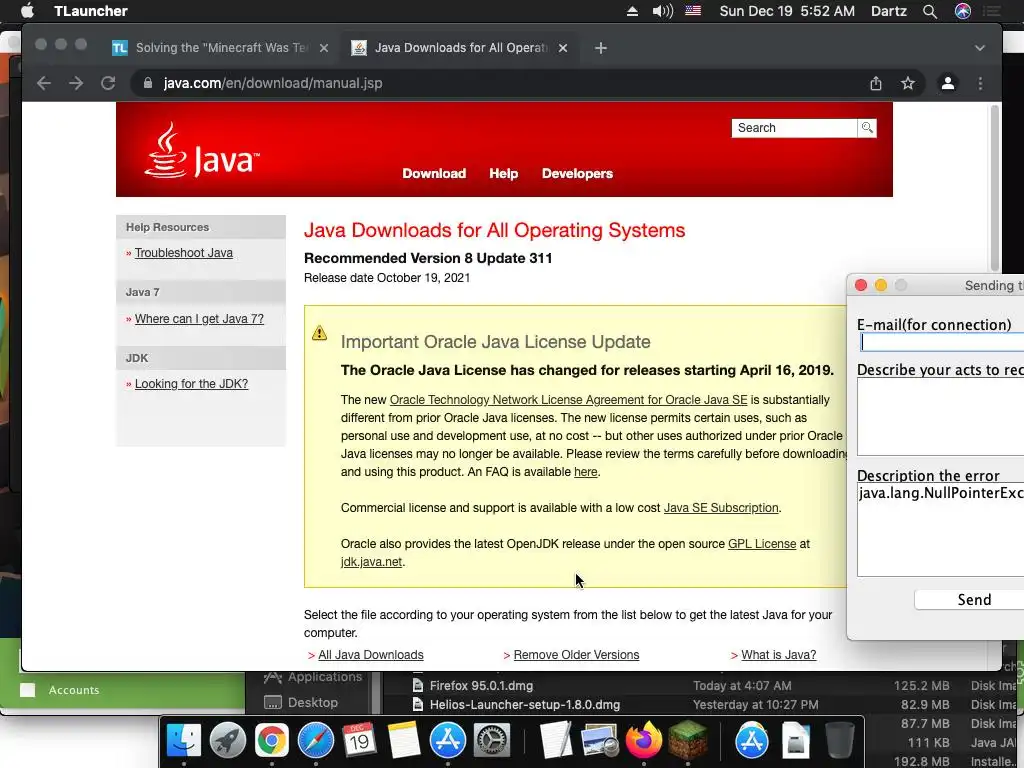Click the address bar URL
This screenshot has height=768, width=1024.
point(273,83)
